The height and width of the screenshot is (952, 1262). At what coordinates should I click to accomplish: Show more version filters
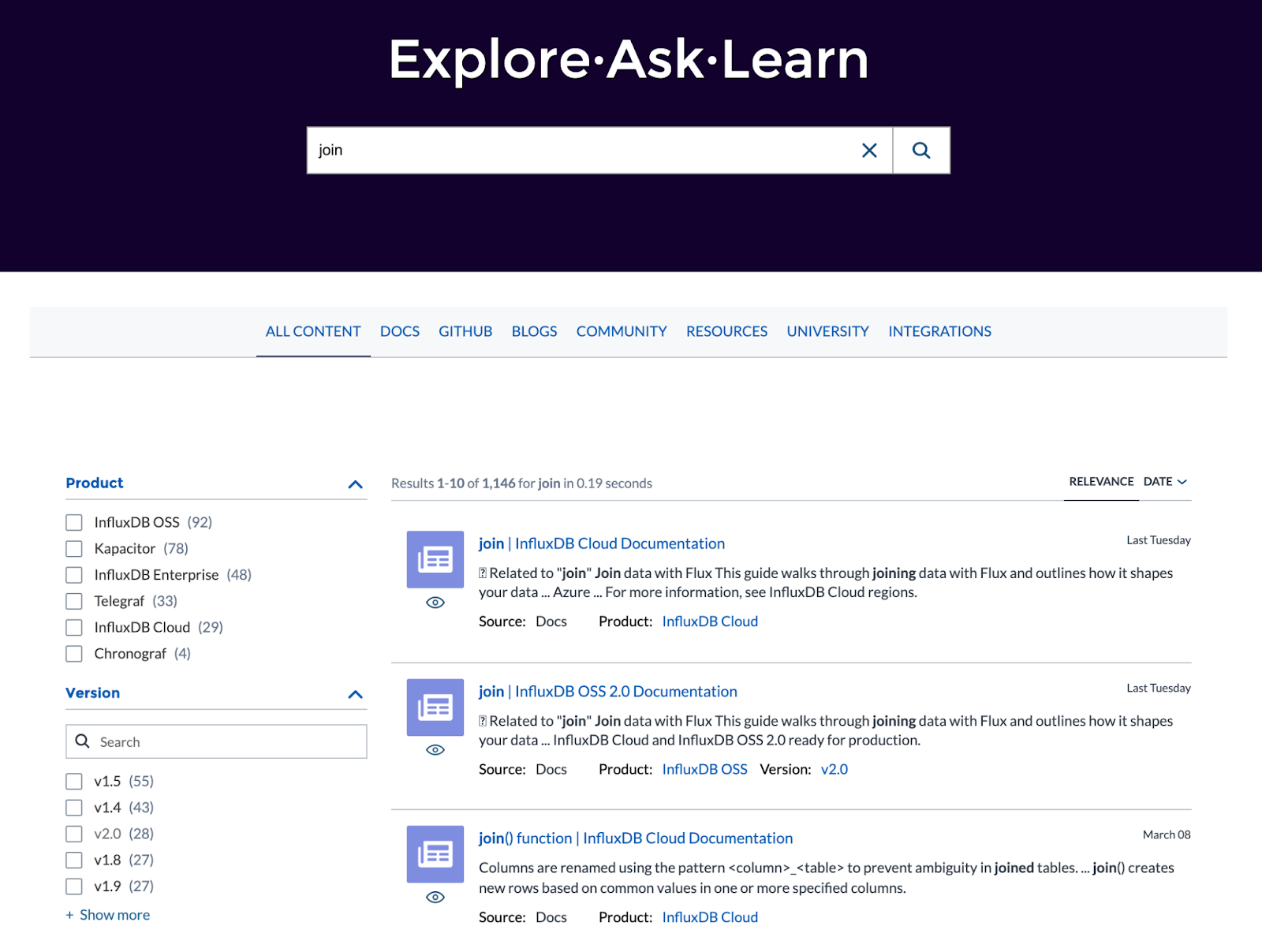108,915
